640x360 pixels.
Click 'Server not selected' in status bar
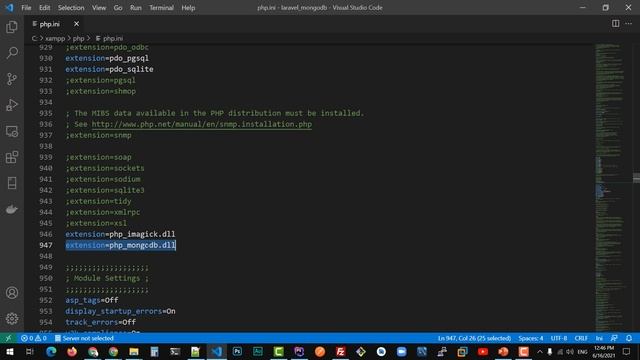point(84,338)
